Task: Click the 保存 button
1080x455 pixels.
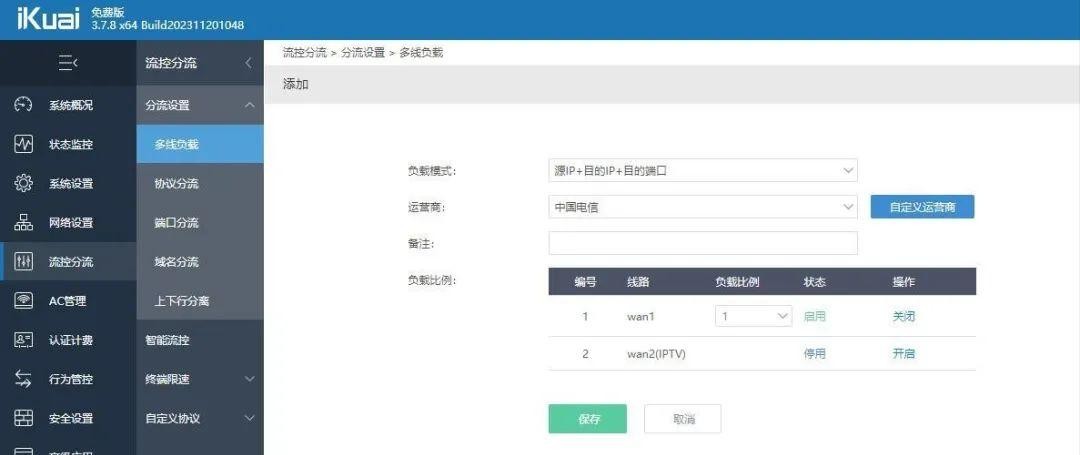Action: coord(587,419)
